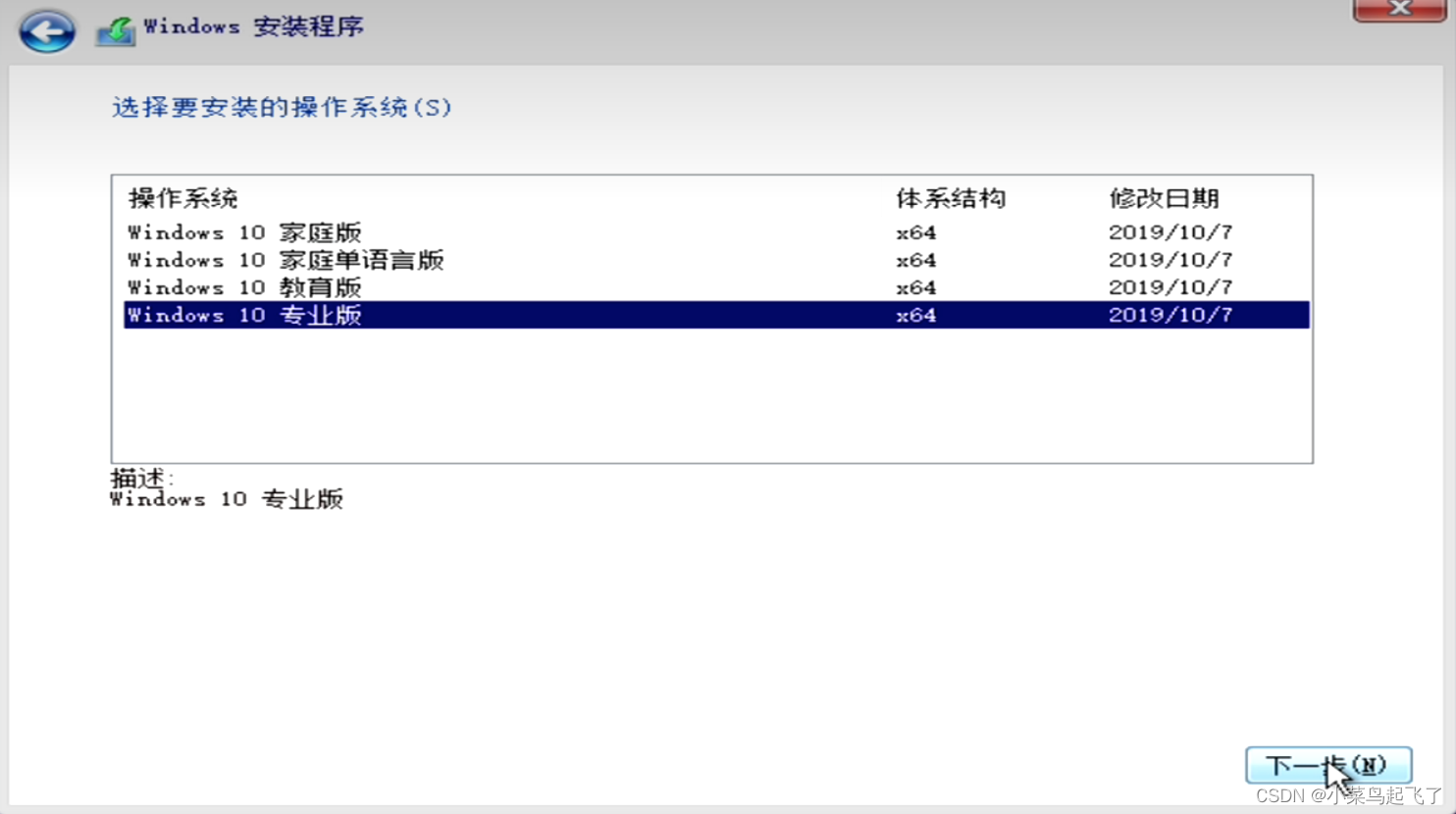Screen dimensions: 1456x814
Task: Click x64 in the 家庭单语言版 row
Action: [915, 260]
